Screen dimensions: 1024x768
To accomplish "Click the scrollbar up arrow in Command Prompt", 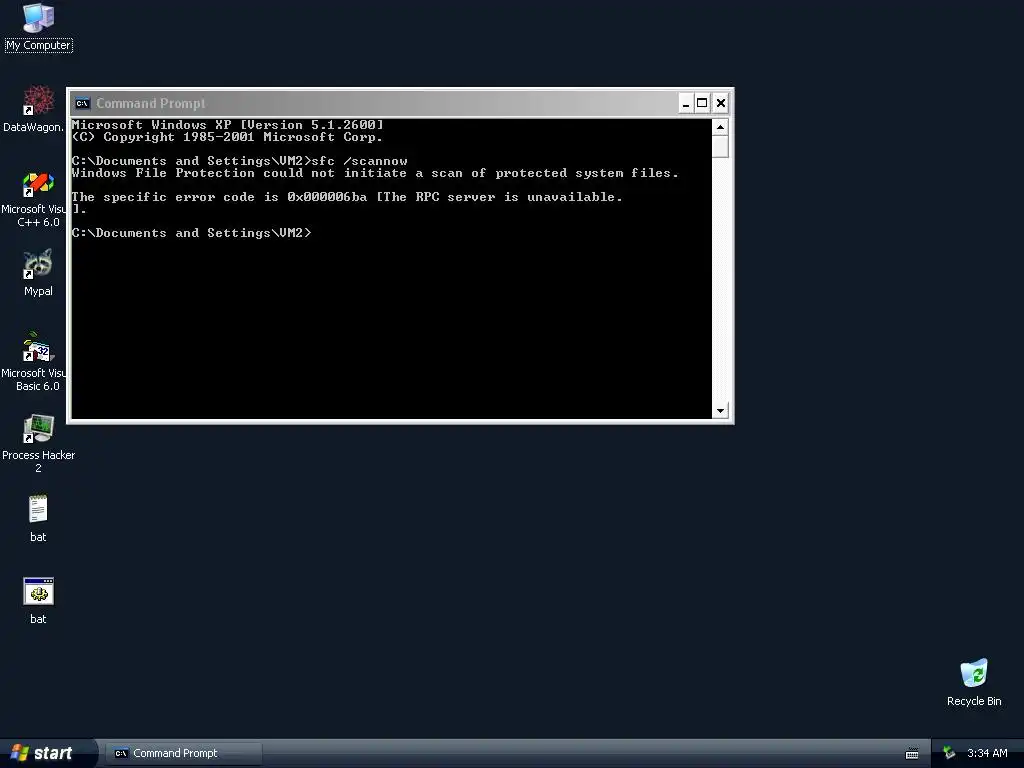I will 720,127.
